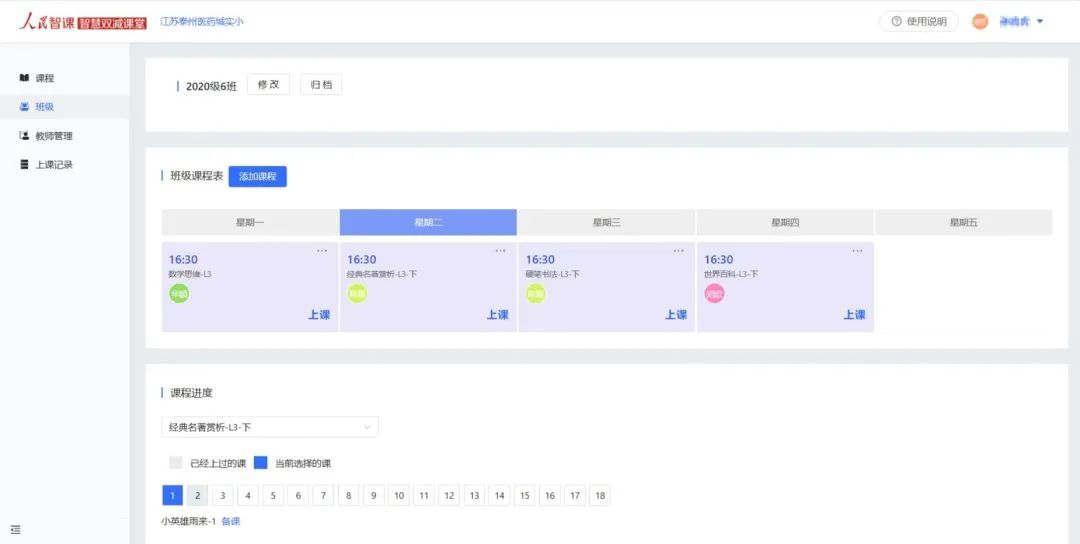Viewport: 1080px width, 544px height.
Task: Open more options on 数学思维-L3 card
Action: (x=322, y=251)
